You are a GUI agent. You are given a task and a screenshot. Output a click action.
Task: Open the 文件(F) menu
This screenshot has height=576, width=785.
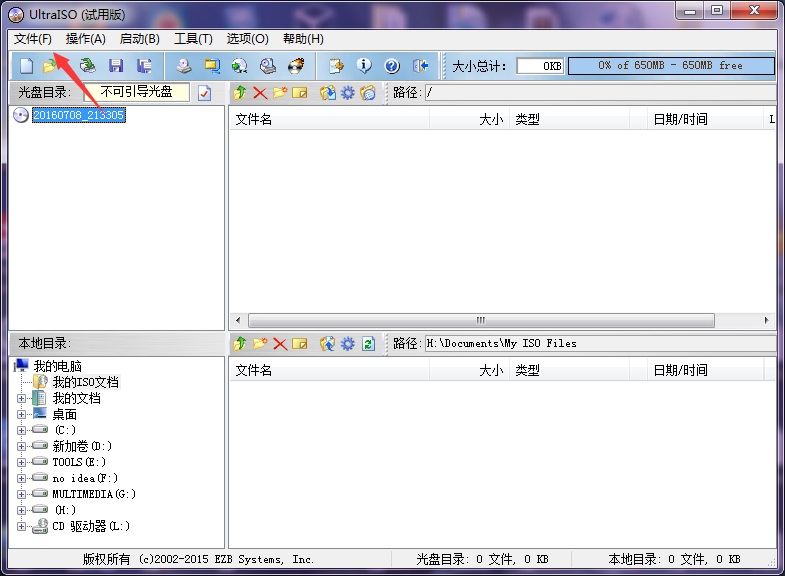[x=33, y=39]
